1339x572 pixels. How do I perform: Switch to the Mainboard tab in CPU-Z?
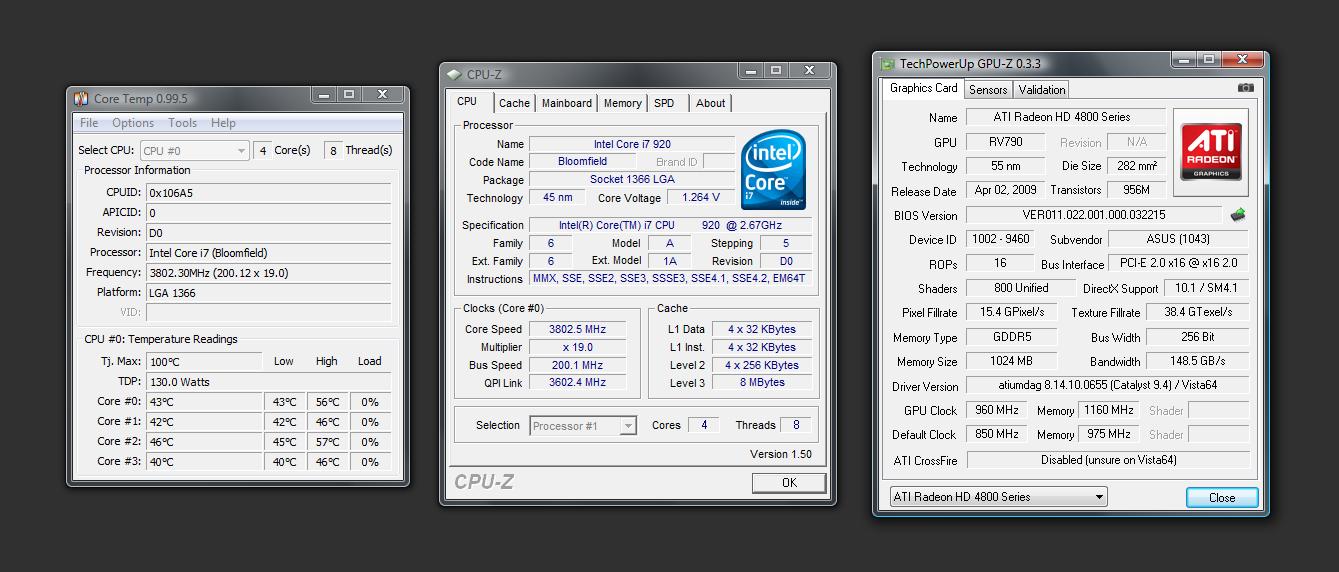[567, 103]
